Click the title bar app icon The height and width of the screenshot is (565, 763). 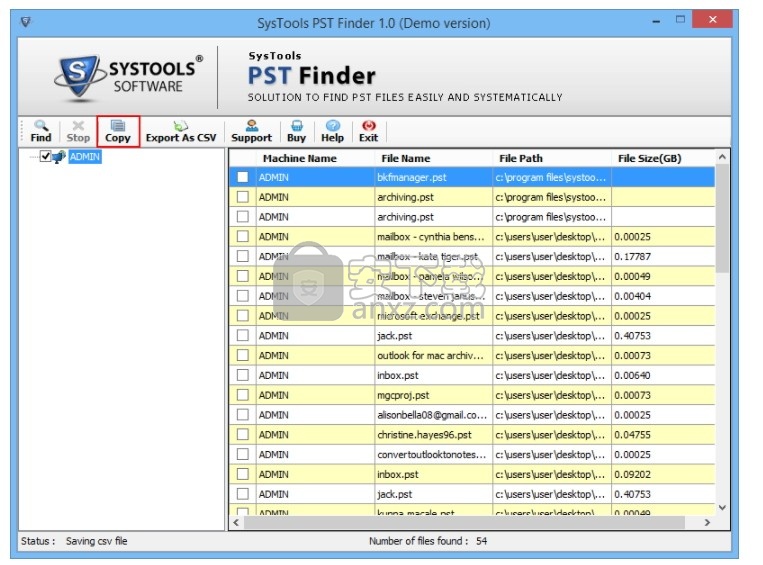(x=26, y=21)
